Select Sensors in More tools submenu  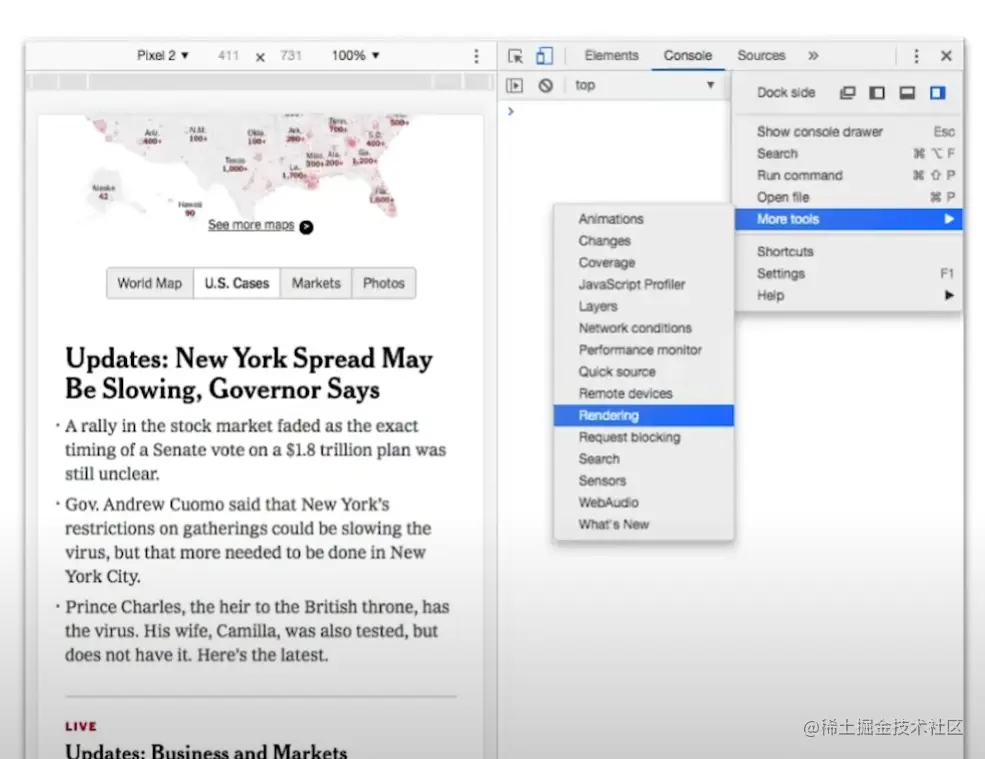coord(643,481)
